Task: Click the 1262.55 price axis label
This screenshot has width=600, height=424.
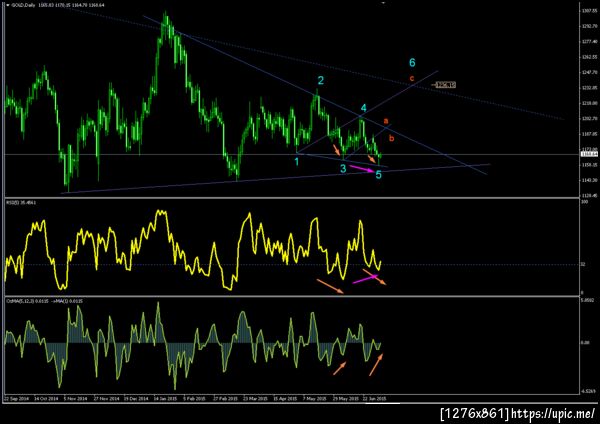Action: tap(590, 57)
